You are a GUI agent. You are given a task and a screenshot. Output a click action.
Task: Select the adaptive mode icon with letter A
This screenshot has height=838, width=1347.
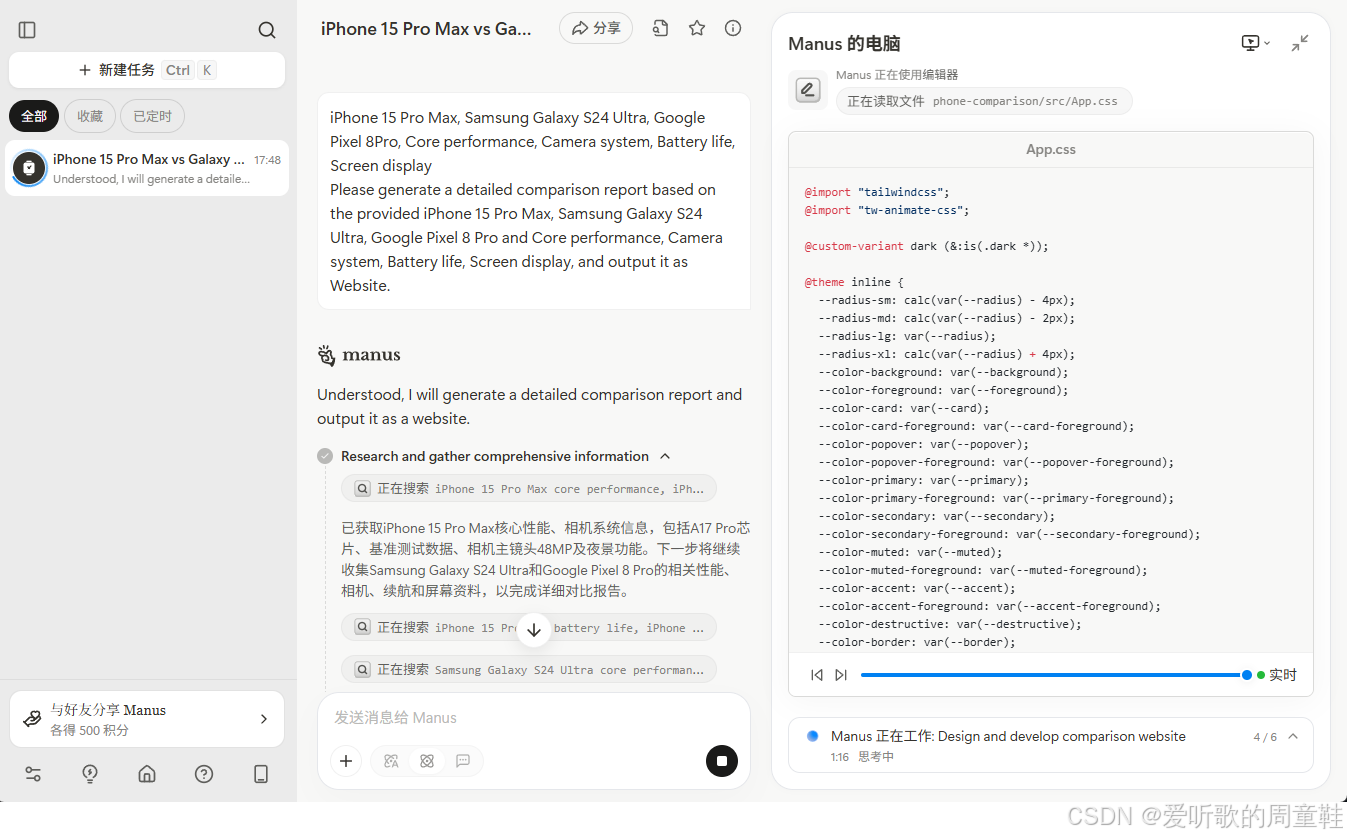391,761
